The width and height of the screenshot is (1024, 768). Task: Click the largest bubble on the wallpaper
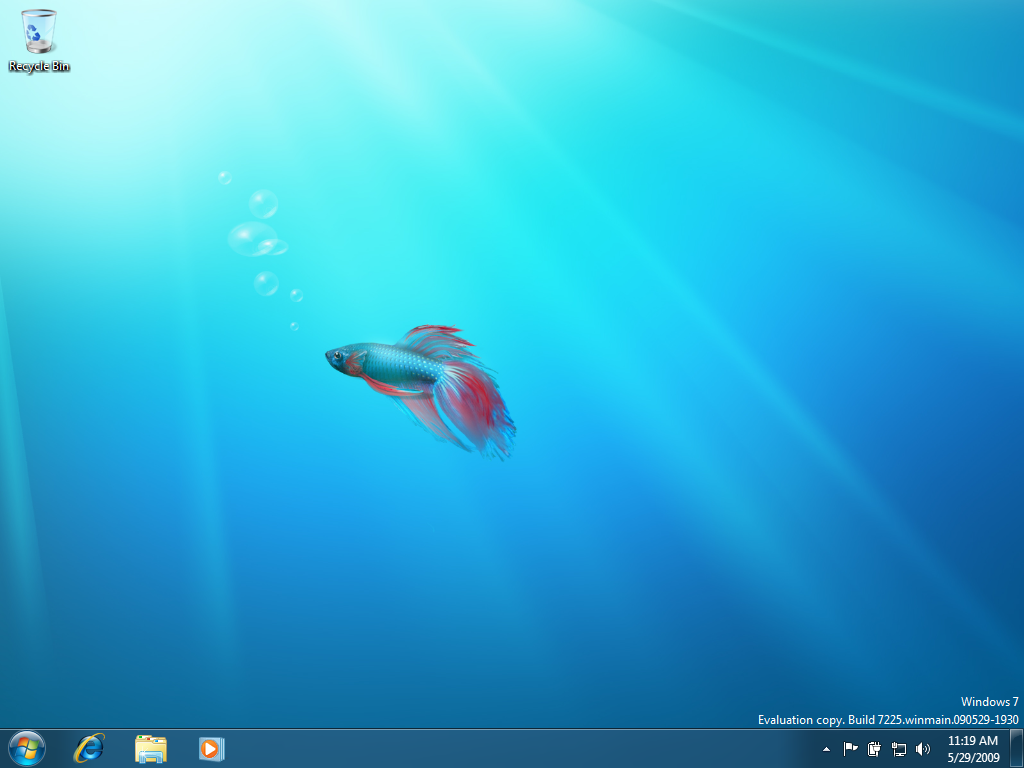tap(252, 238)
